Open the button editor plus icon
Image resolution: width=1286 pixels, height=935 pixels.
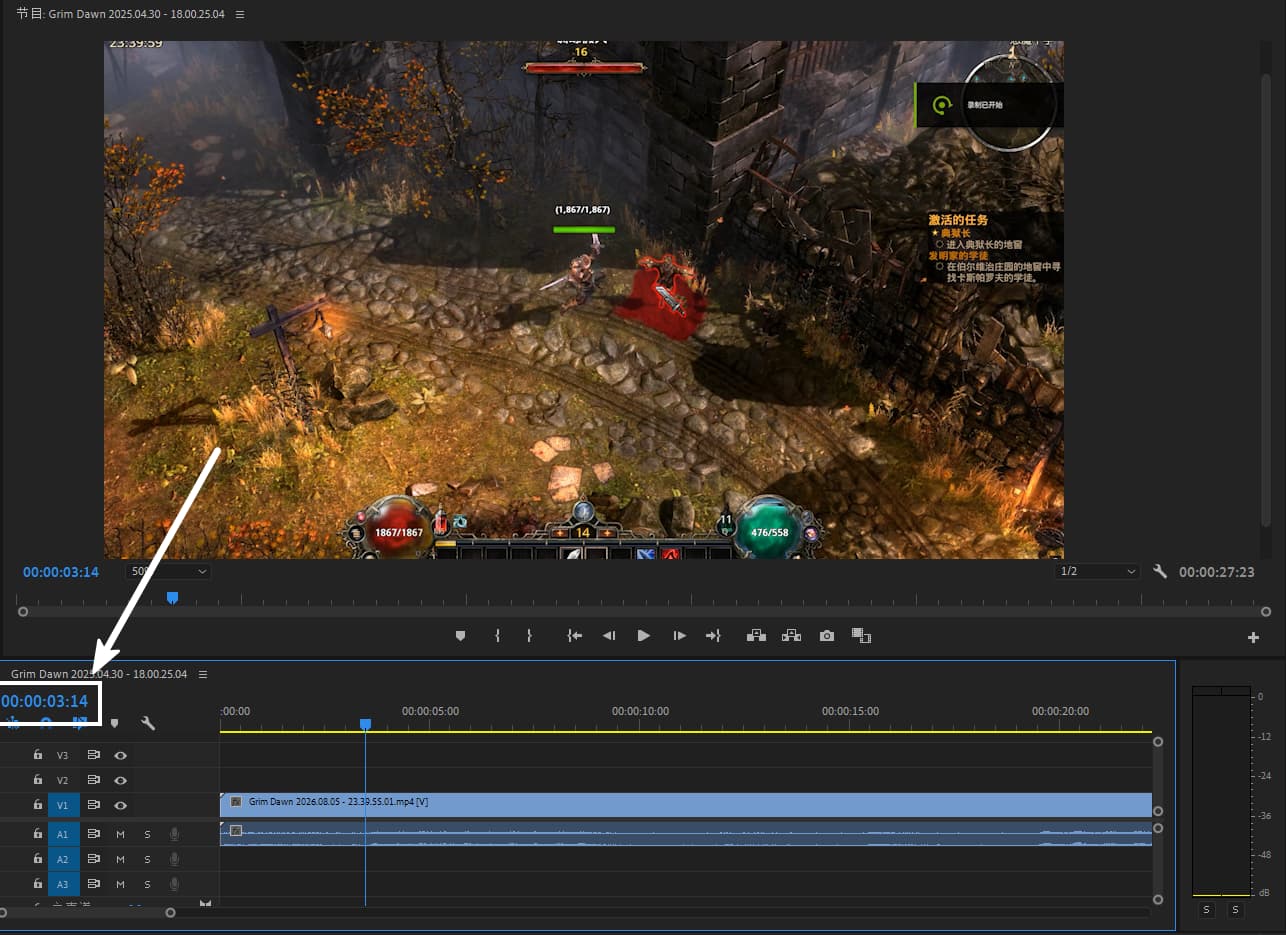(1253, 637)
